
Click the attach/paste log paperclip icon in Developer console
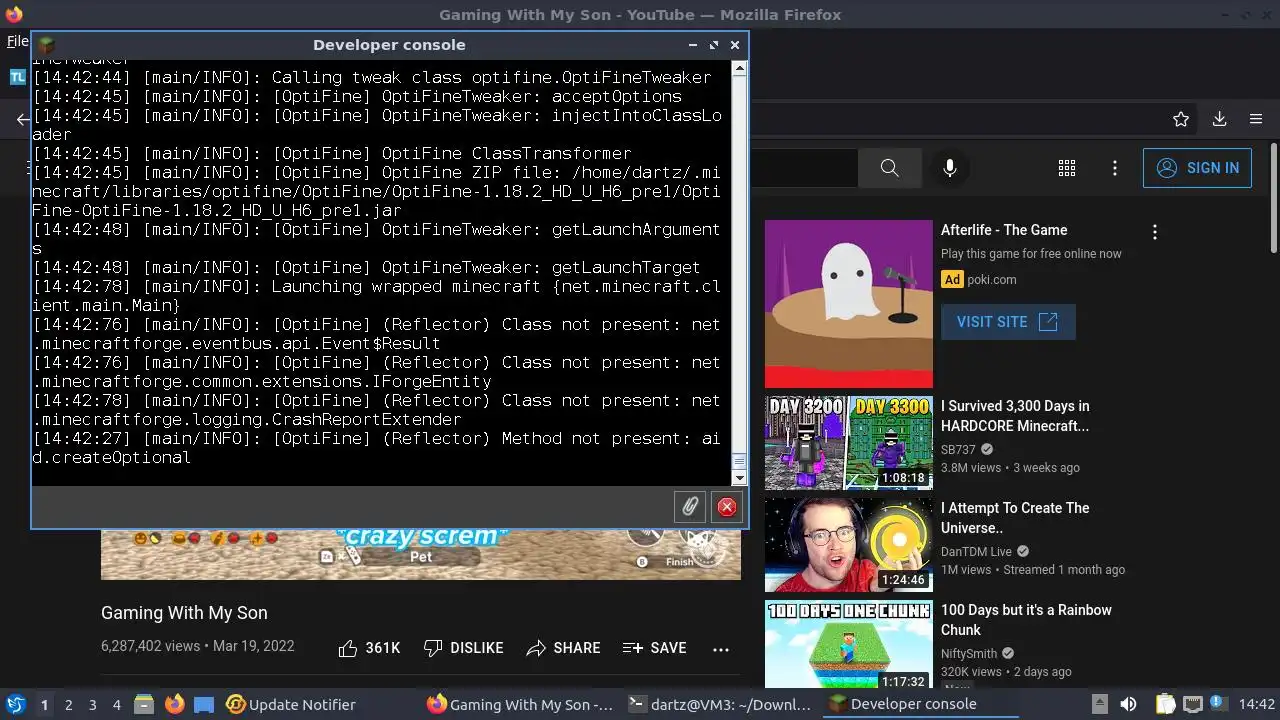pyautogui.click(x=690, y=507)
